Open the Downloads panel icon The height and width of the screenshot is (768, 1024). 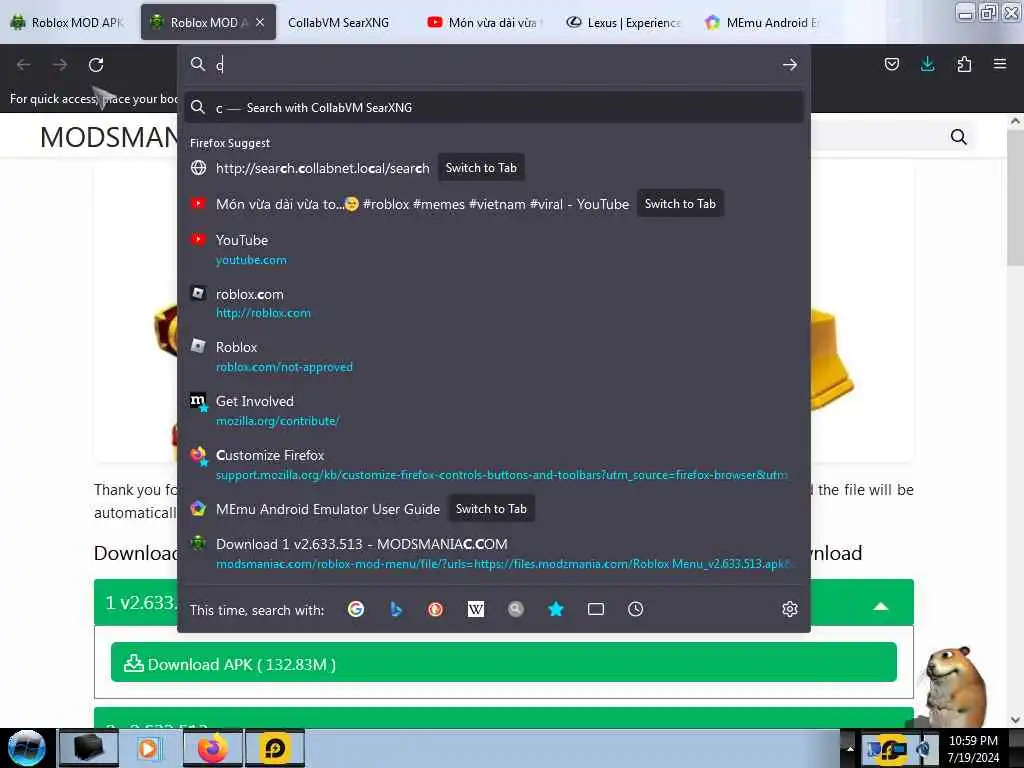[x=927, y=64]
